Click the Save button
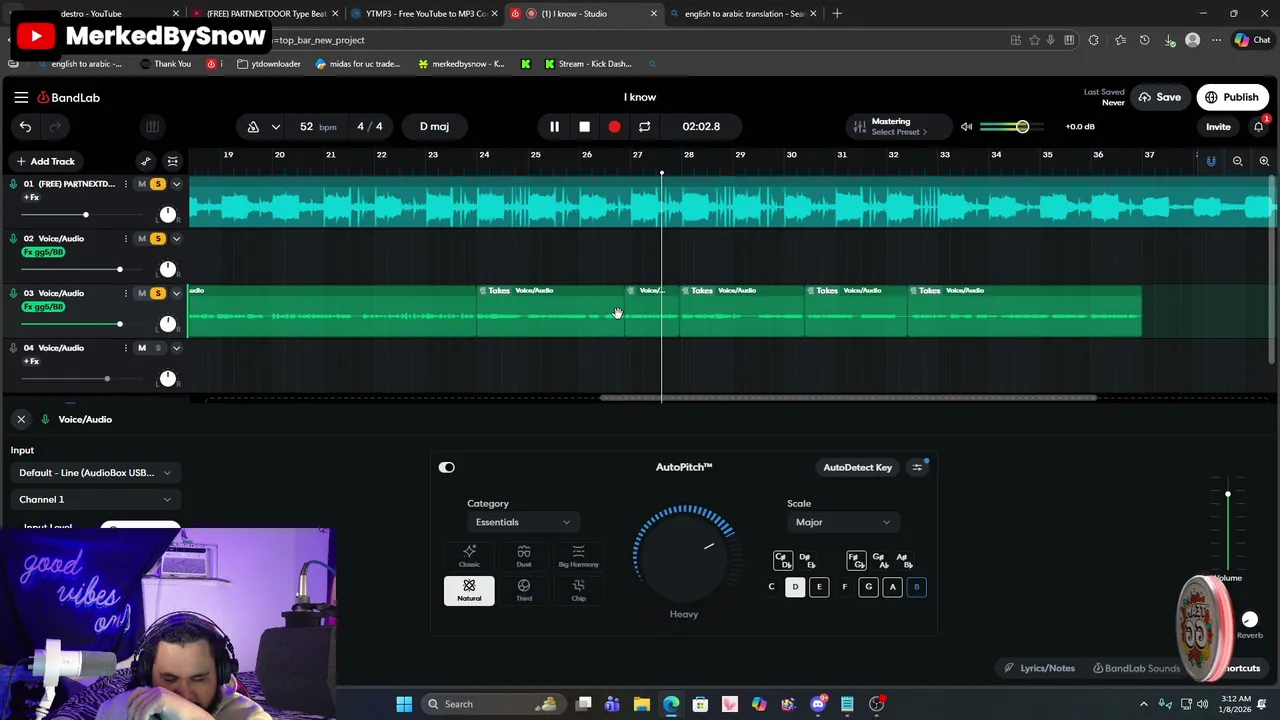Screen dimensions: 1280x720 (1159, 97)
